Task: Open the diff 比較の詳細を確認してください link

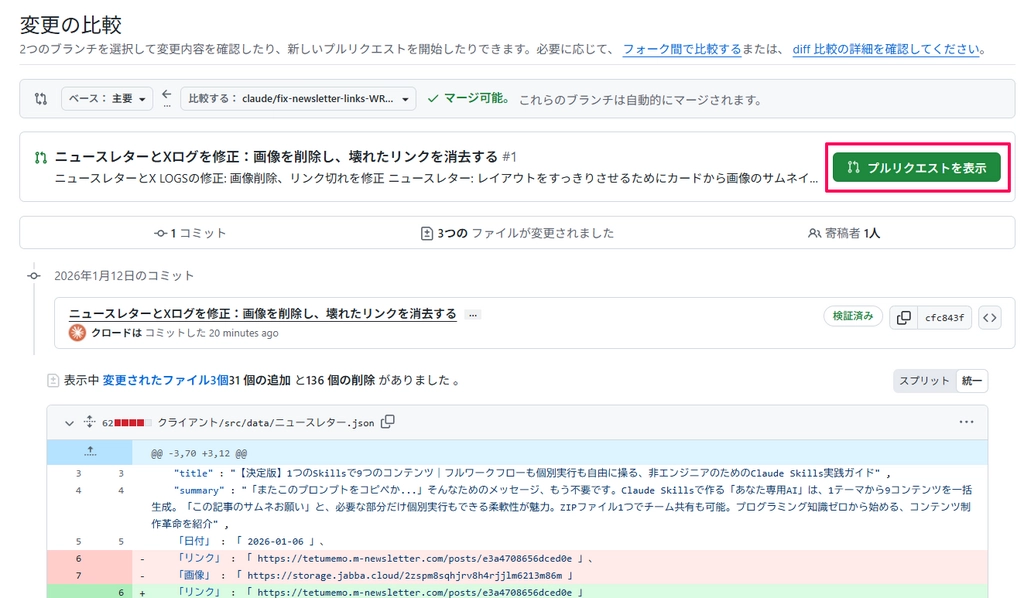Action: tap(886, 49)
